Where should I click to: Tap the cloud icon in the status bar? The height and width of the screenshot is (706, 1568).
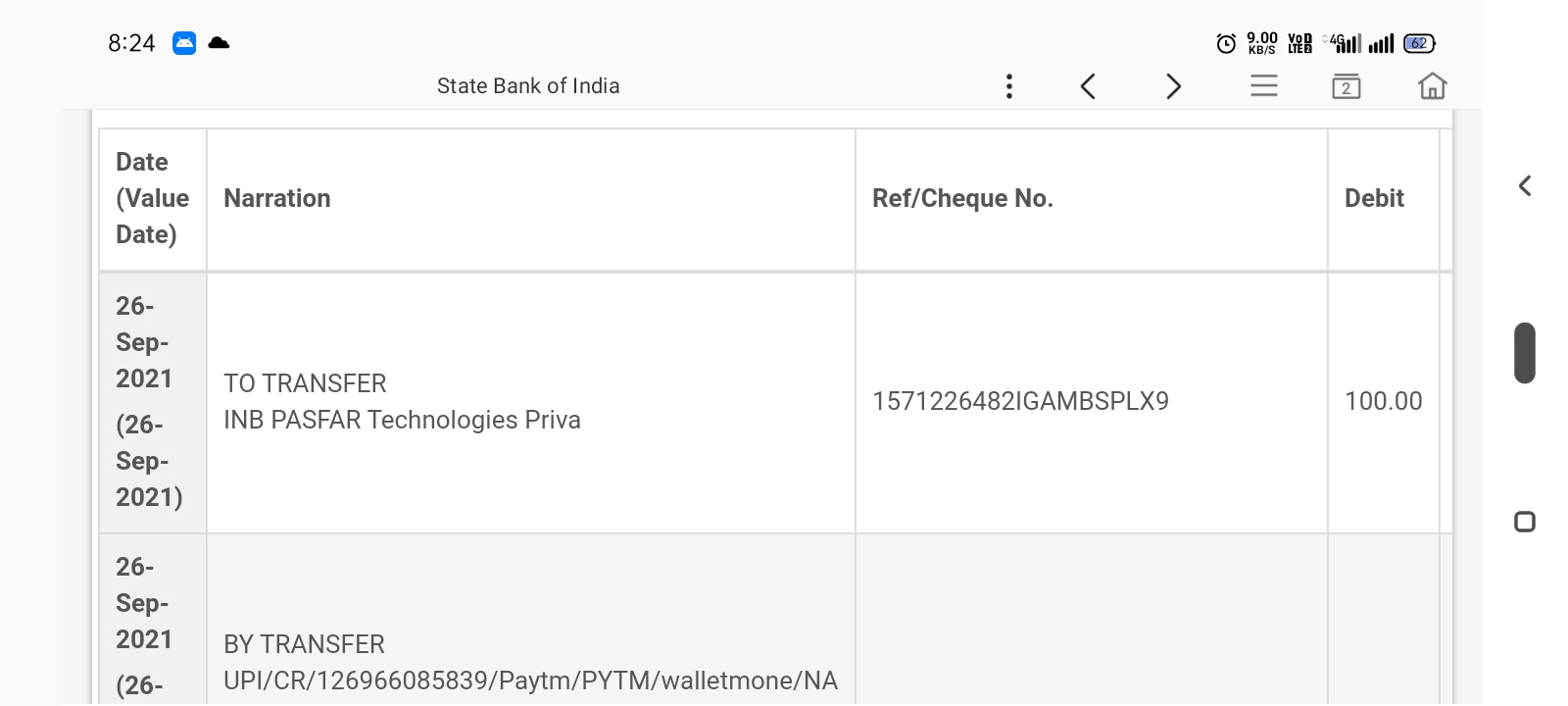pos(219,43)
